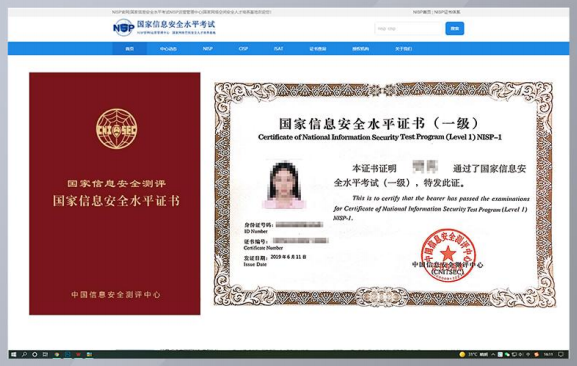Select NISP in the blue navigation bar
This screenshot has height=366, width=577.
point(208,49)
